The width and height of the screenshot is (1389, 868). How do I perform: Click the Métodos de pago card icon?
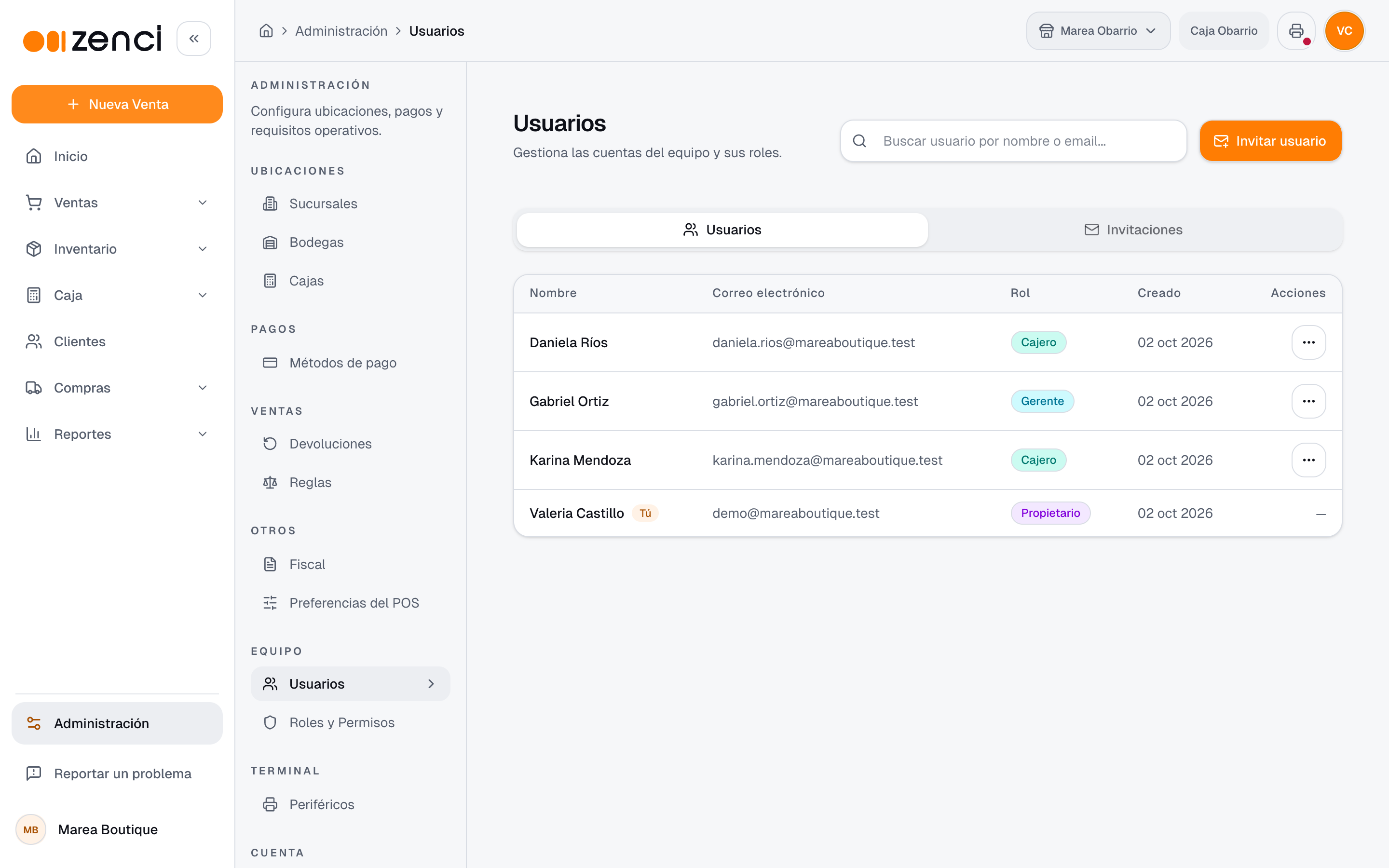tap(270, 363)
